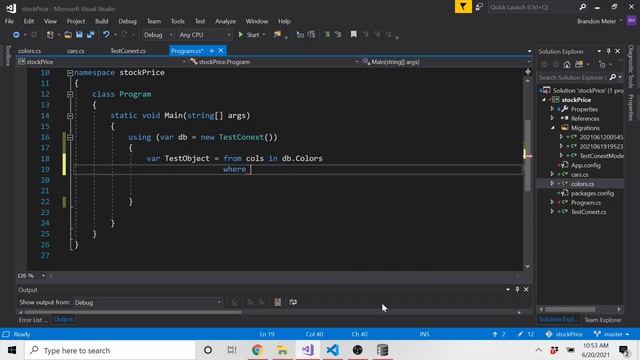This screenshot has height=360, width=640.
Task: Click the Type here to search taskbar box
Action: pyautogui.click(x=110, y=350)
